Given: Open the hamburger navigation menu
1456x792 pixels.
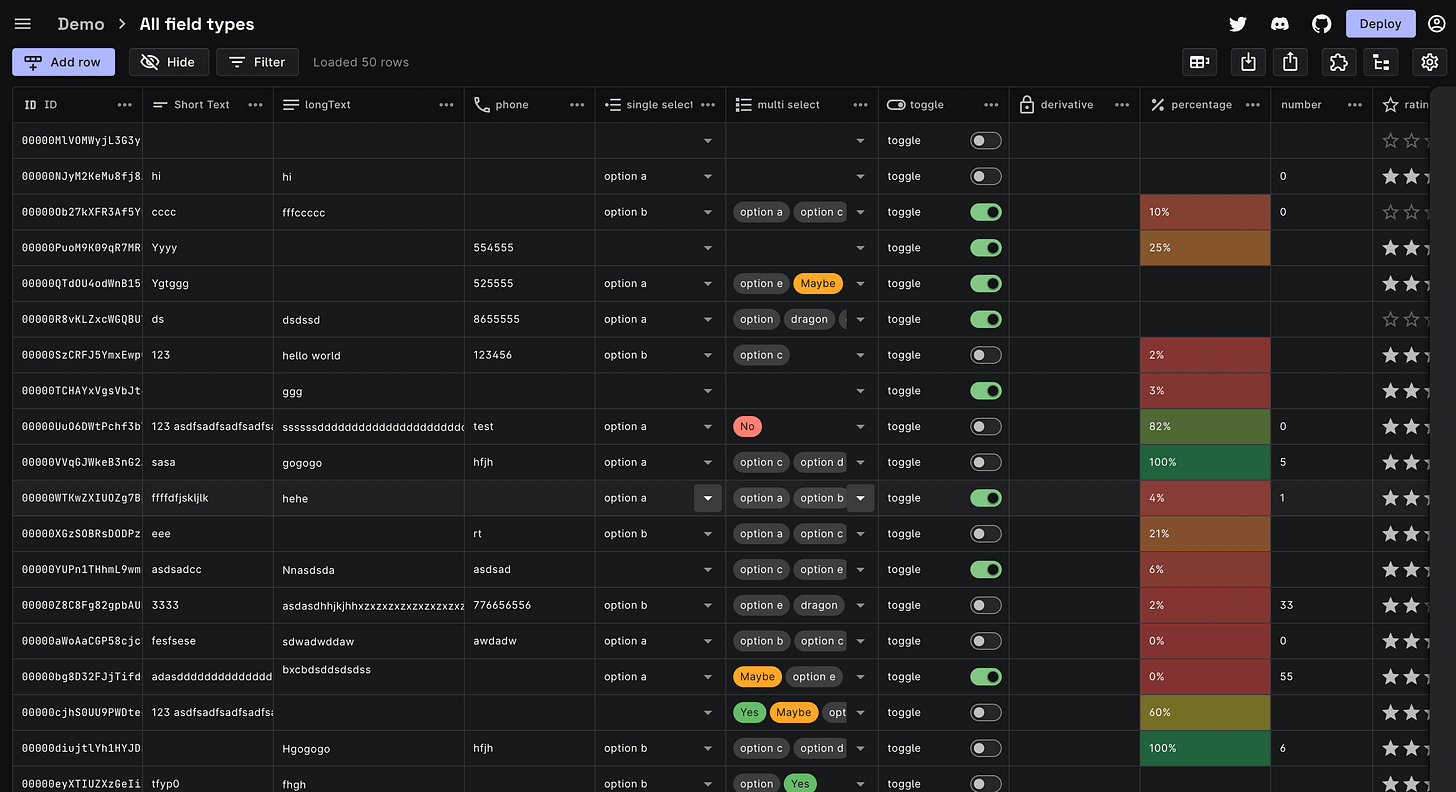Looking at the screenshot, I should pyautogui.click(x=22, y=24).
